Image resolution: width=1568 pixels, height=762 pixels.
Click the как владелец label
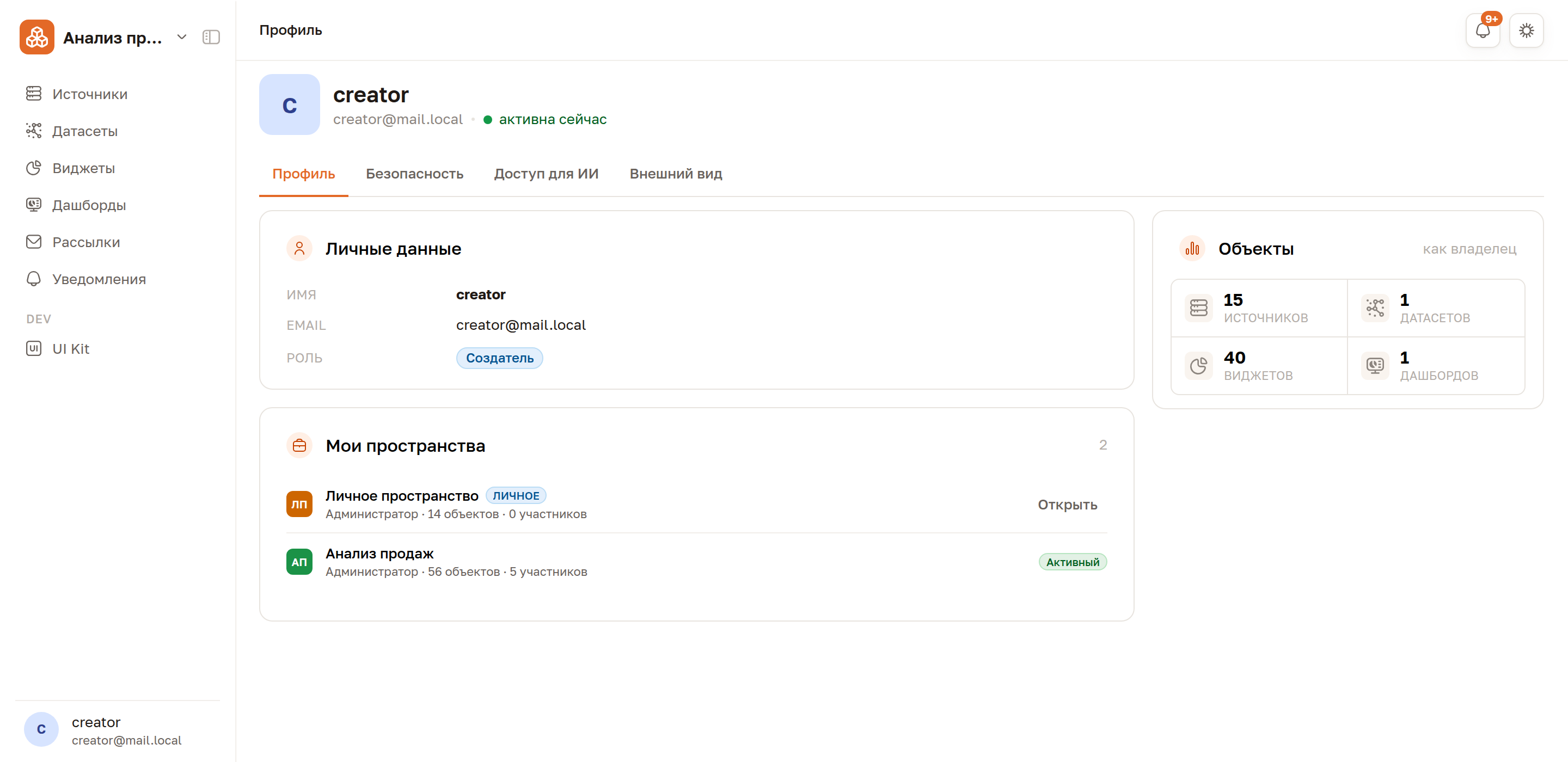click(x=1469, y=249)
